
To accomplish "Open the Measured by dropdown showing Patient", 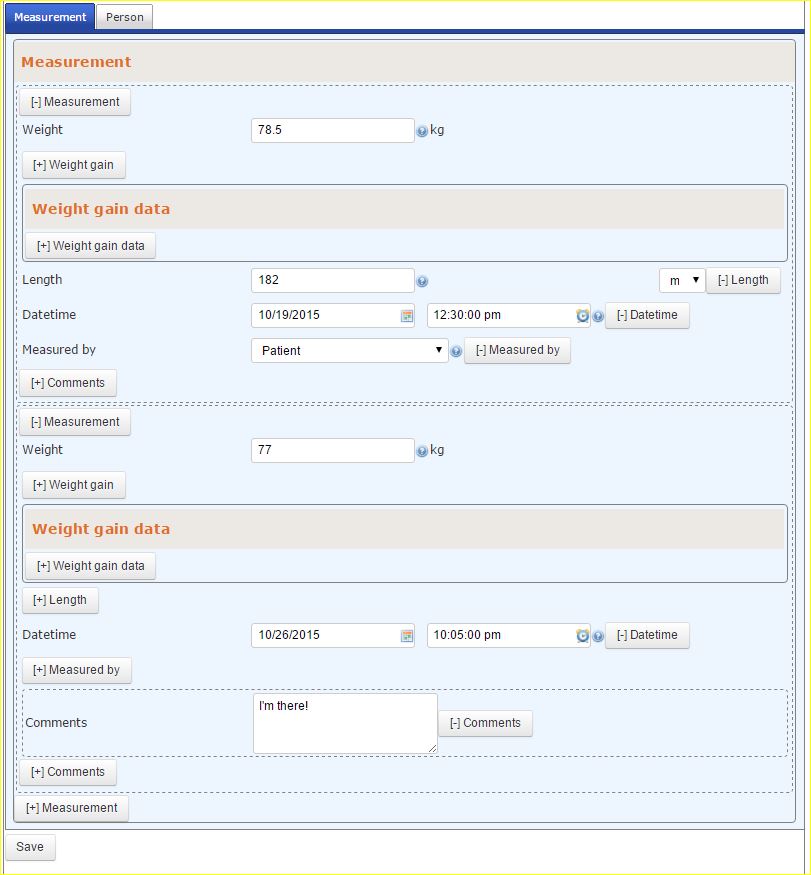I will pos(347,351).
